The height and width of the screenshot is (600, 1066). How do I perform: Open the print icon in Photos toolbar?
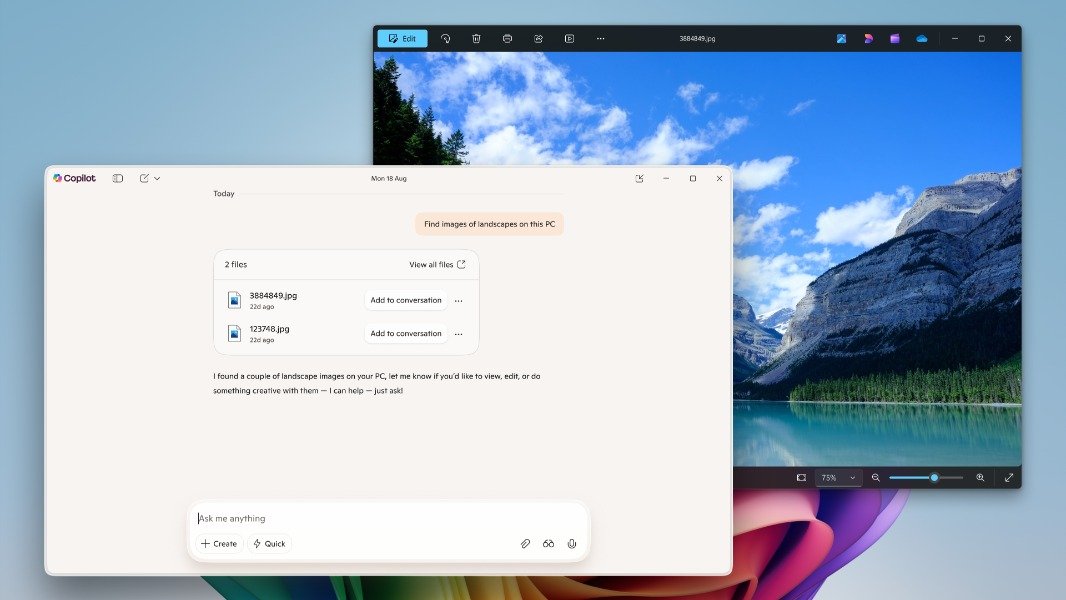(x=507, y=38)
